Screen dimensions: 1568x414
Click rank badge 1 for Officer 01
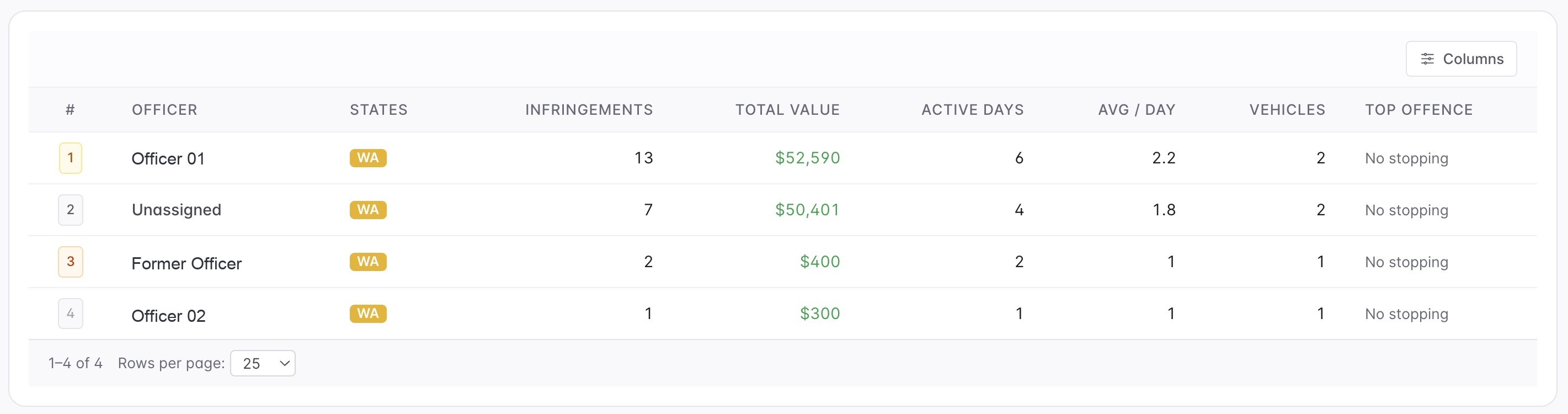[x=71, y=158]
